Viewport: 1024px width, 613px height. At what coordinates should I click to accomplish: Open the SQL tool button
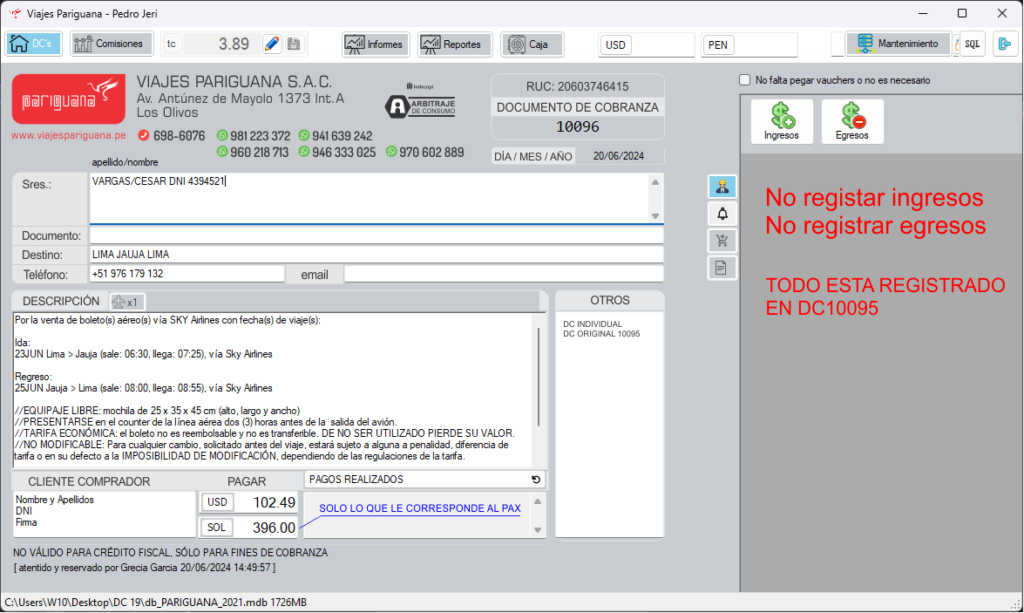coord(972,44)
